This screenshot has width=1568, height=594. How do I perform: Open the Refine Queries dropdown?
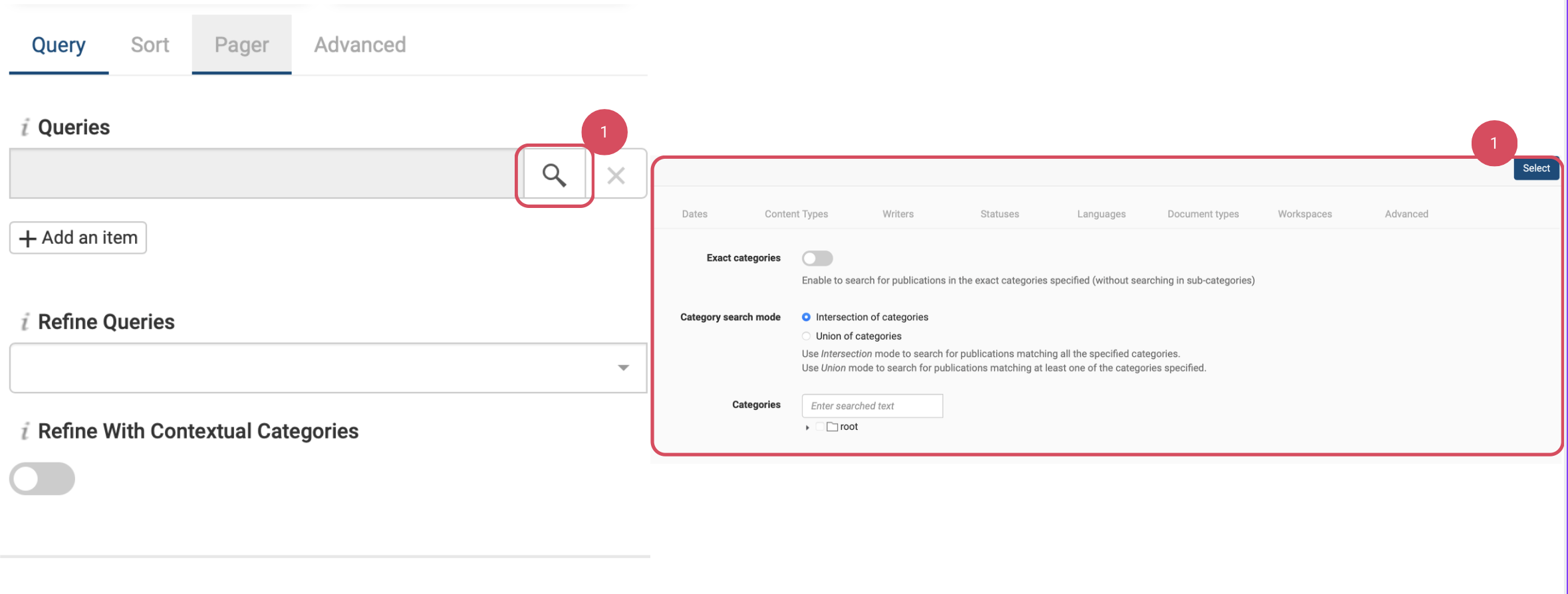622,368
